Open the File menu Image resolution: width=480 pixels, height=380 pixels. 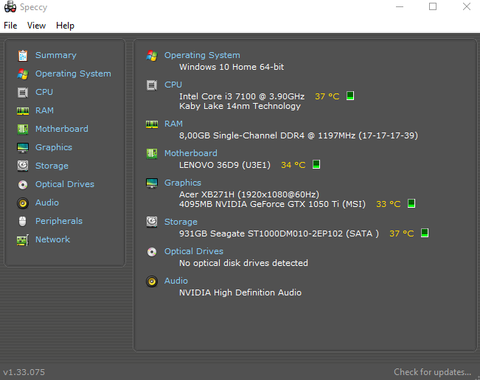click(10, 26)
